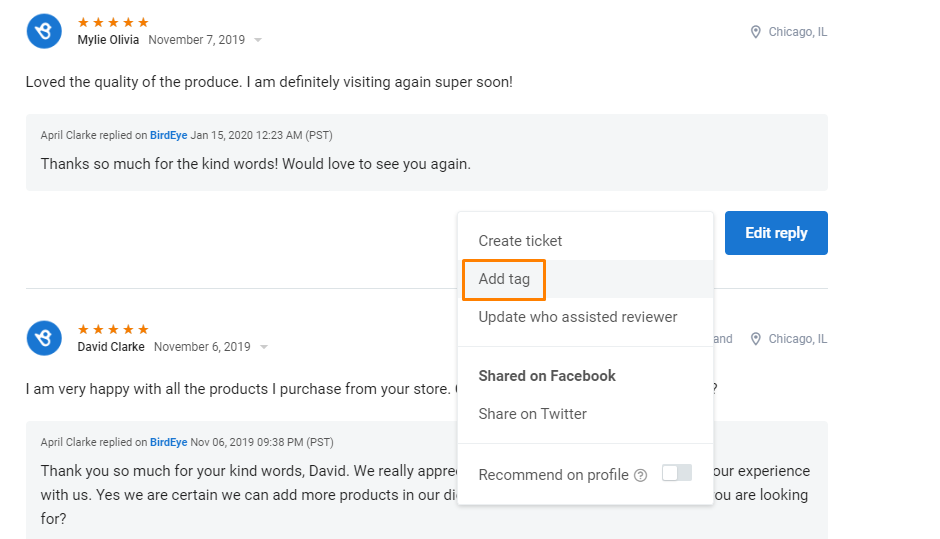
Task: Click Mylie Olivia's BirdEye avatar icon
Action: coord(44,31)
